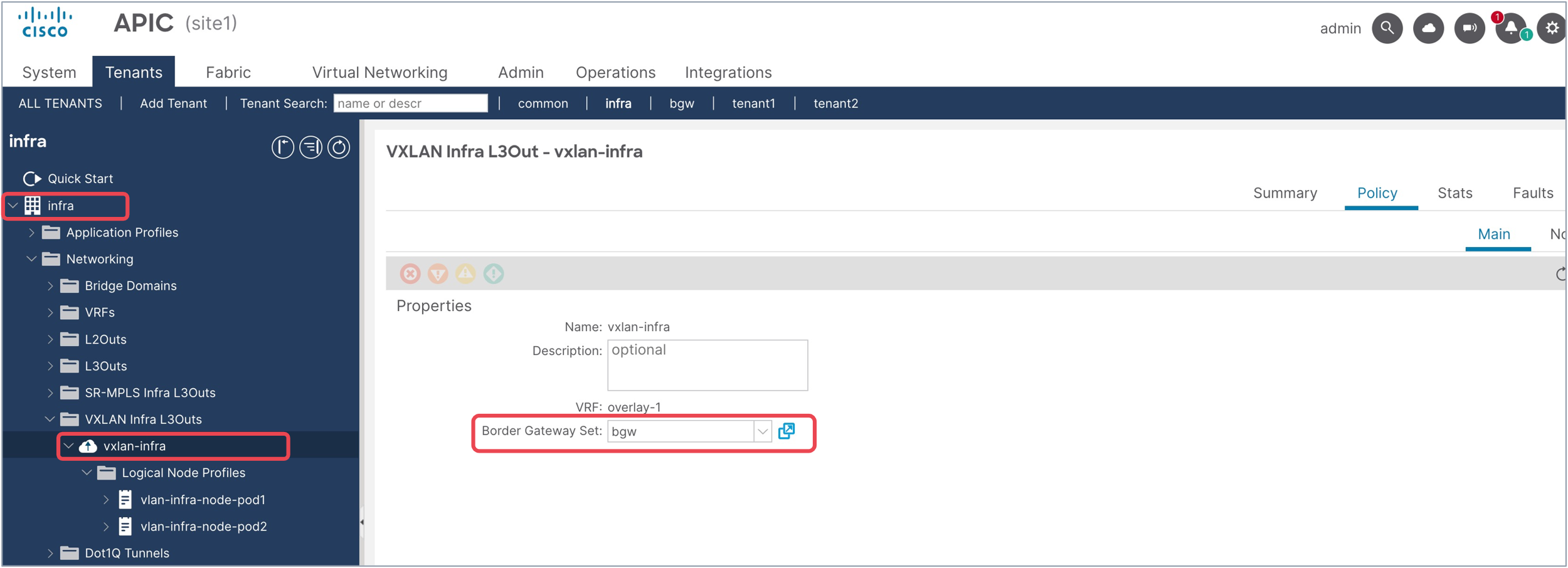Open Border Gateway Set linked object icon
Image resolution: width=1568 pixels, height=568 pixels.
pyautogui.click(x=787, y=431)
